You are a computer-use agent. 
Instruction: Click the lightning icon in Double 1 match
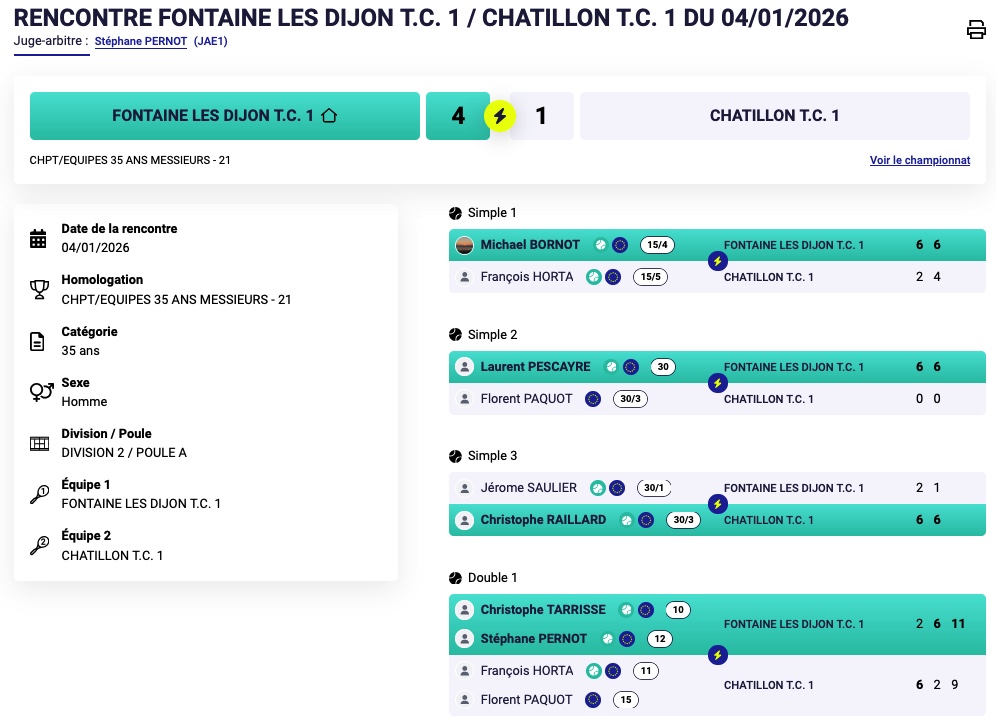(x=717, y=655)
